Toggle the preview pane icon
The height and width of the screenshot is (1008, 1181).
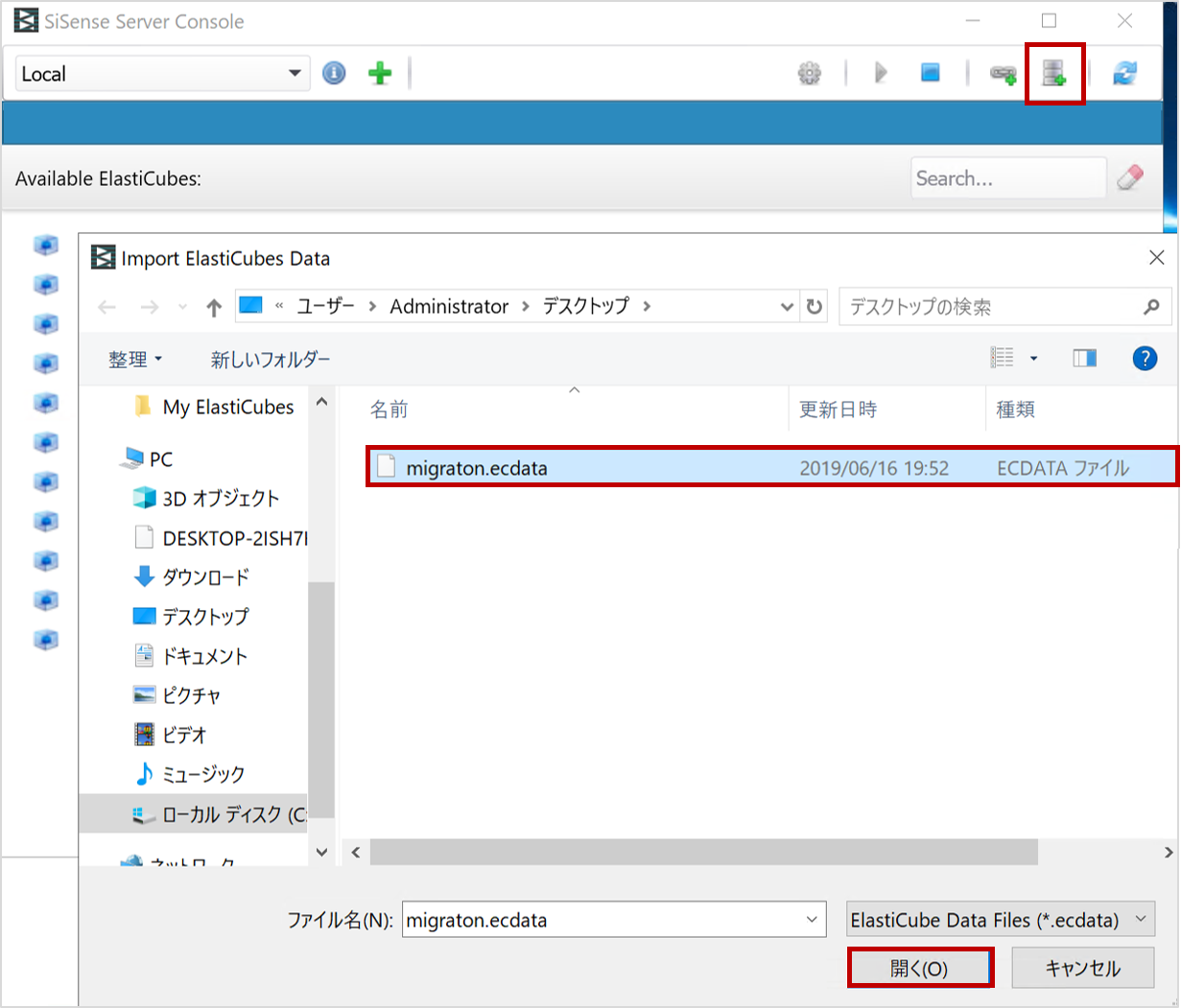click(1085, 358)
